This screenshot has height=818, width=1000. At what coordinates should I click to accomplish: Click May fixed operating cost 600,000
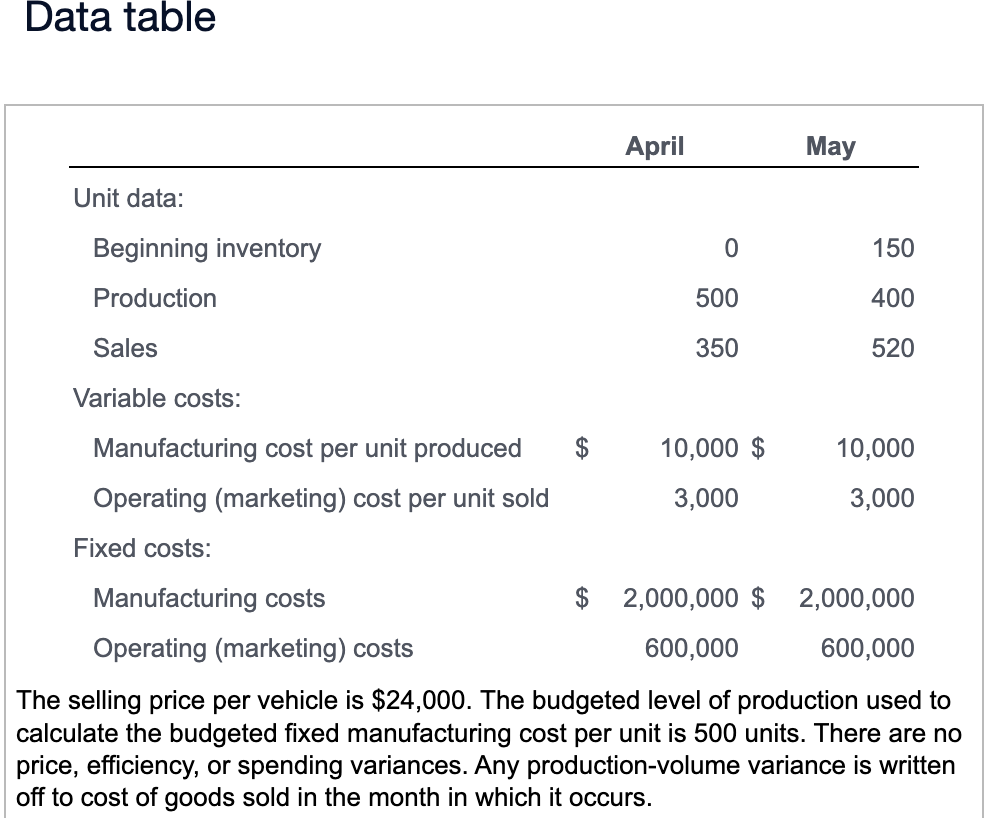tap(867, 648)
